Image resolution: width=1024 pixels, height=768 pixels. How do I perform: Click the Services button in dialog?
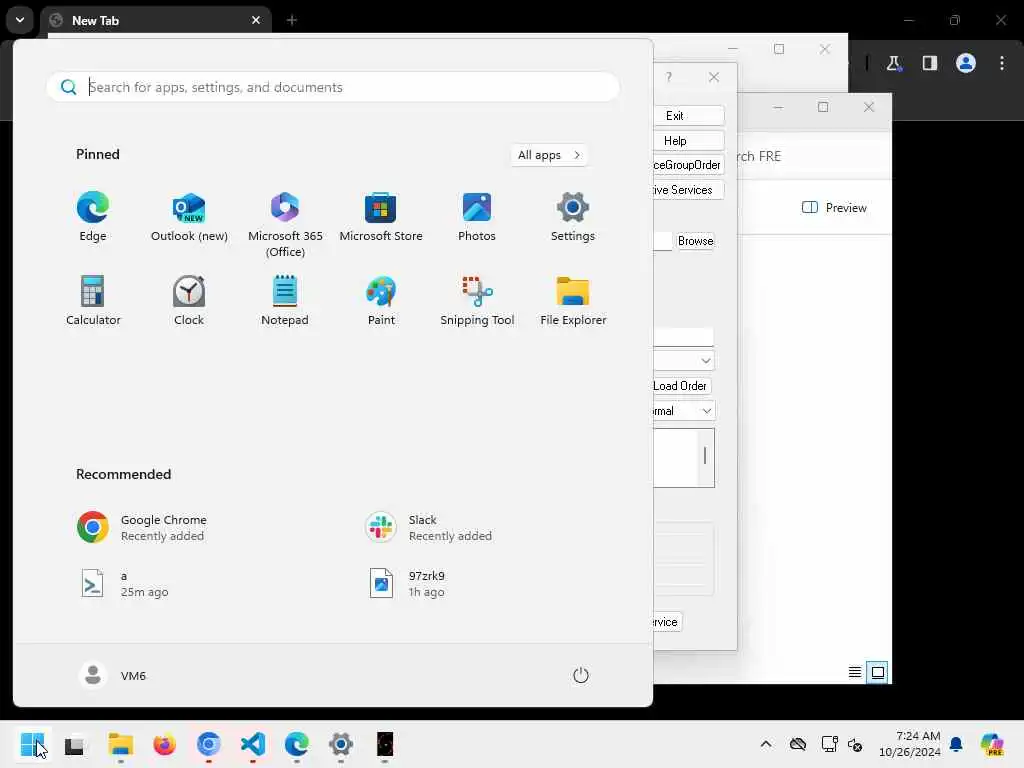[x=688, y=190]
